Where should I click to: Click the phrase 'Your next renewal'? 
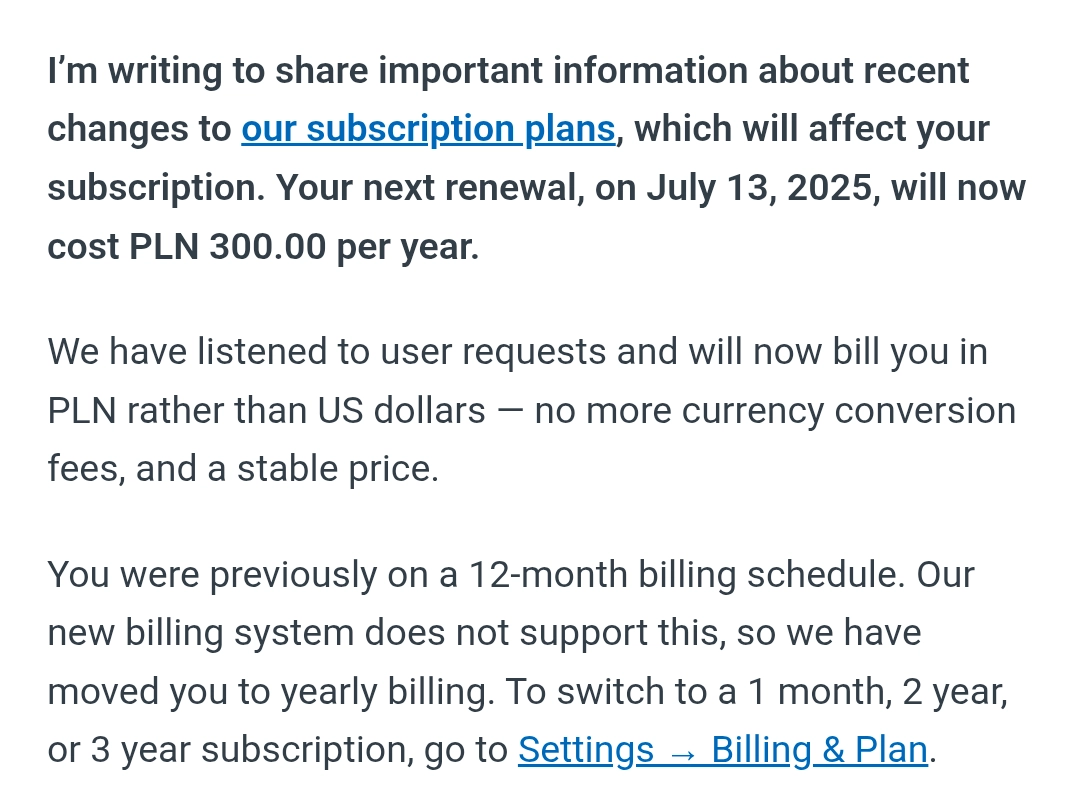click(430, 188)
